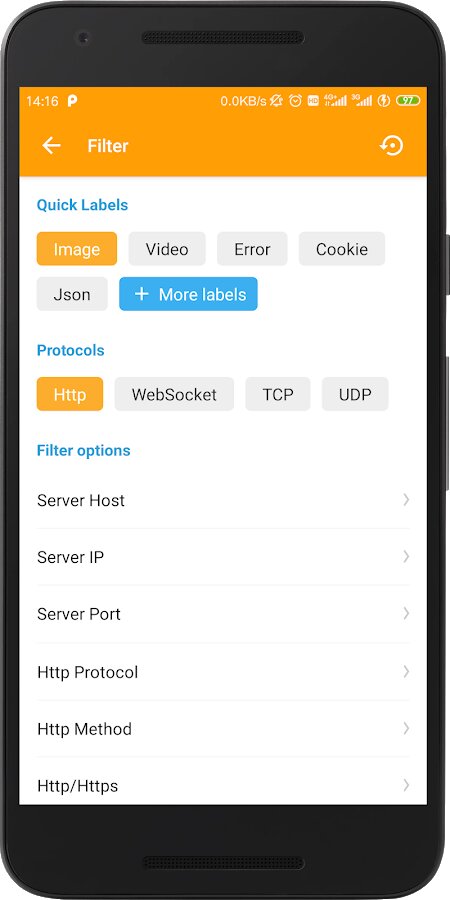Toggle the Image quick label
Image resolution: width=450 pixels, height=900 pixels.
(77, 249)
